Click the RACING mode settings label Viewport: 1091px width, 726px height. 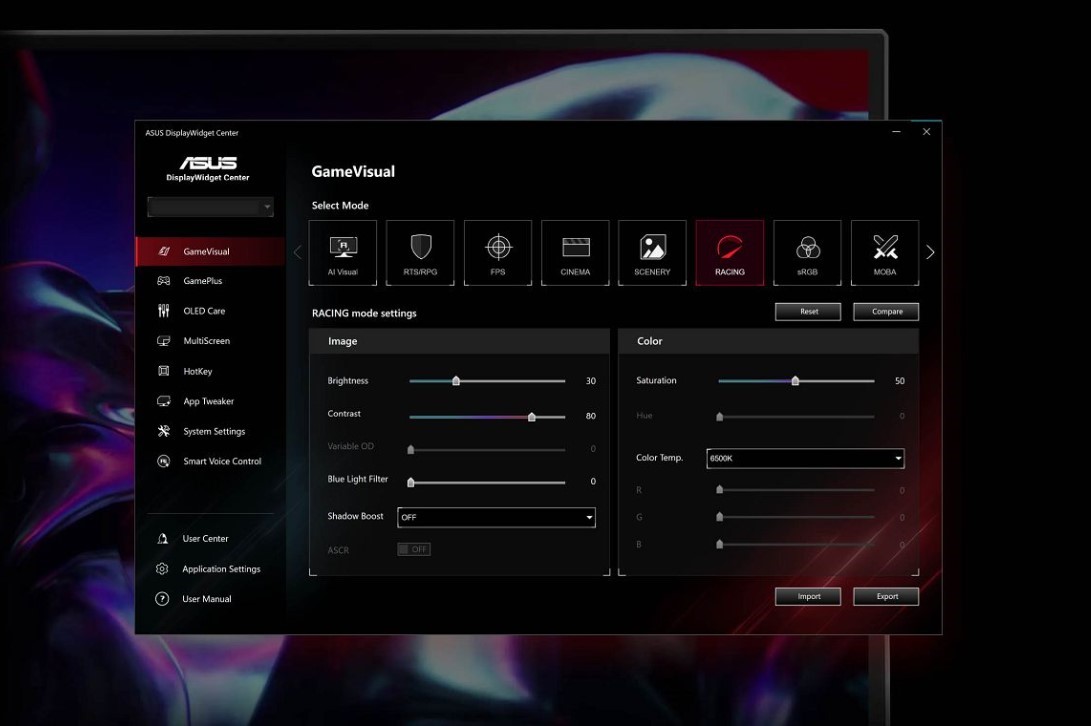(x=364, y=313)
